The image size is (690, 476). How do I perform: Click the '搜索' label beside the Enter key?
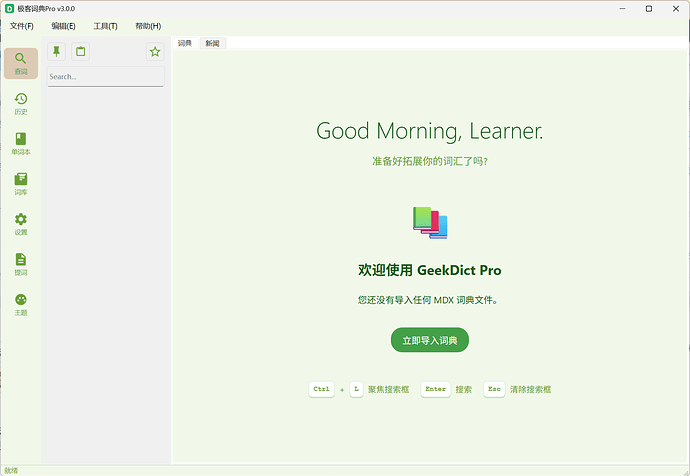[x=463, y=389]
